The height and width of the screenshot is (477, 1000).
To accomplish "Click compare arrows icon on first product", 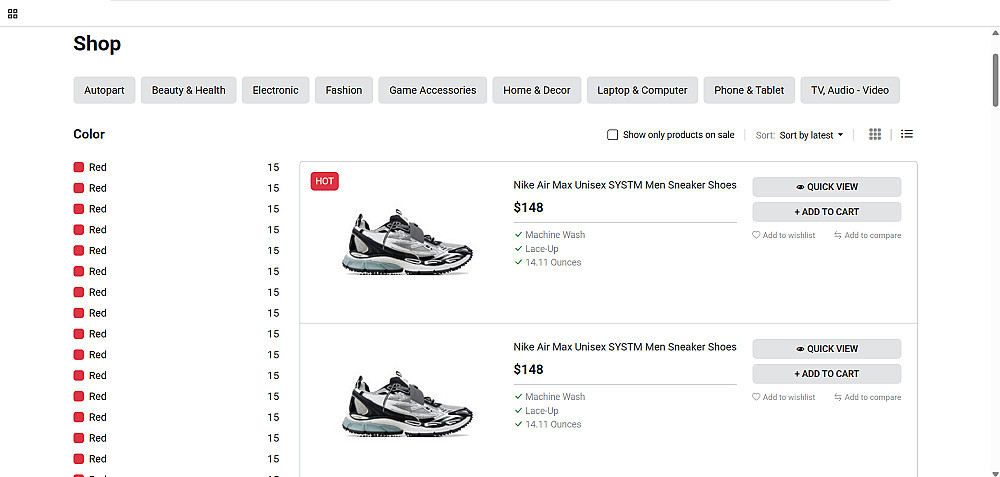I will pos(838,236).
